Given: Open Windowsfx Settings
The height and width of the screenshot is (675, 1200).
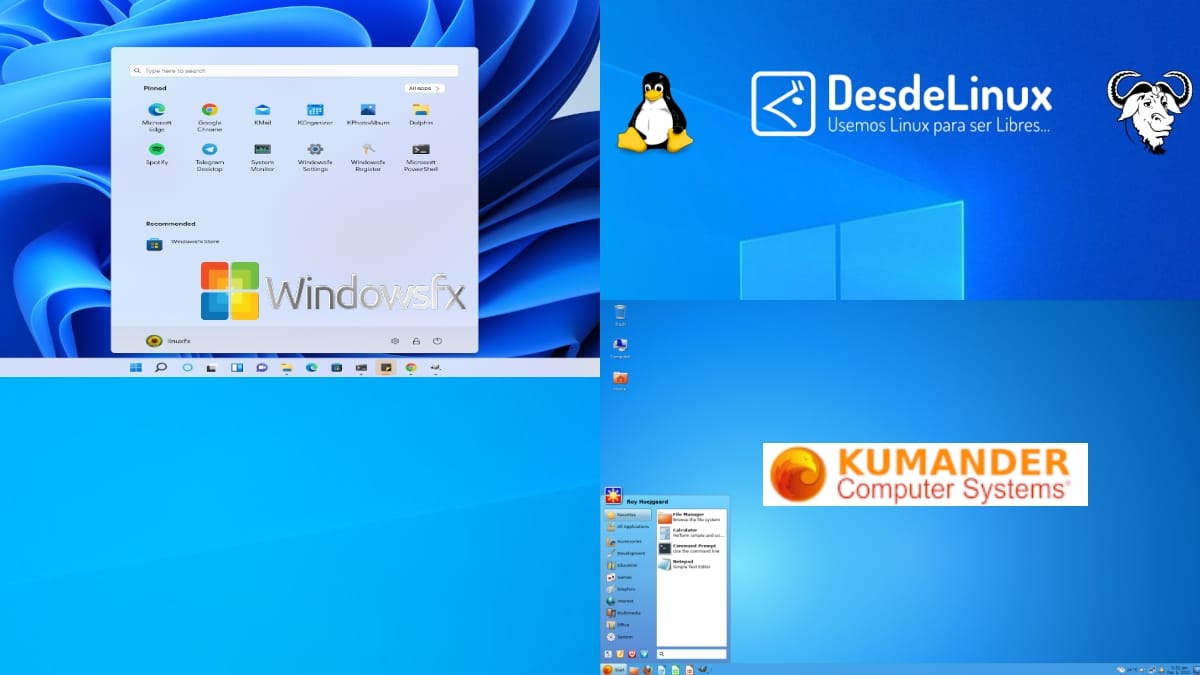Looking at the screenshot, I should click(316, 151).
